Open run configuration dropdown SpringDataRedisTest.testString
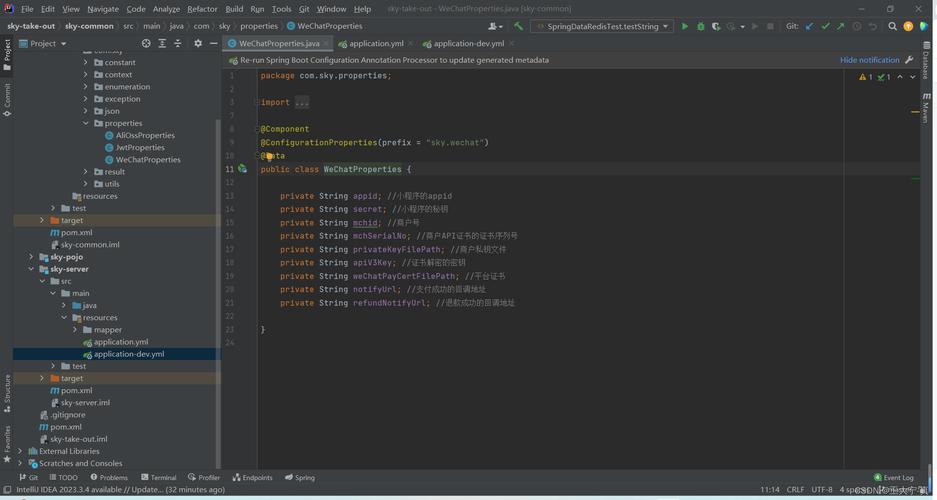Screen dimensions: 937x500 click(x=602, y=26)
